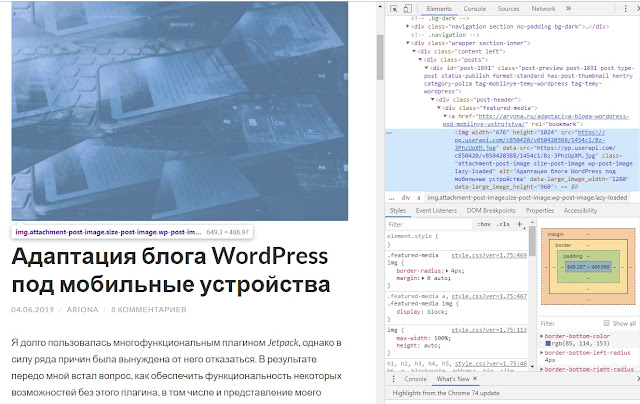Toggle the .cls class editor button

click(503, 224)
